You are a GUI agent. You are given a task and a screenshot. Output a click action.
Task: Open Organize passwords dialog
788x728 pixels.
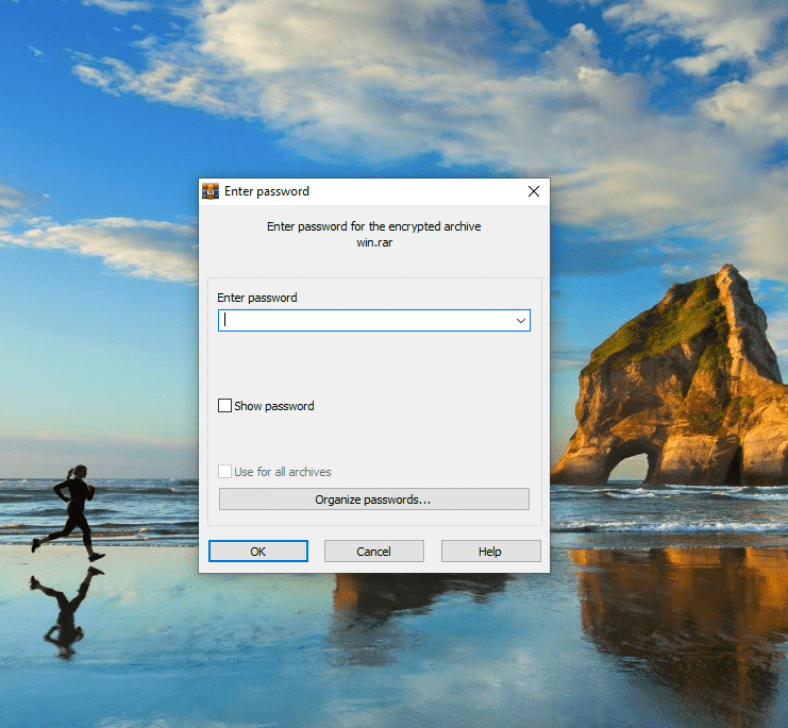click(374, 499)
